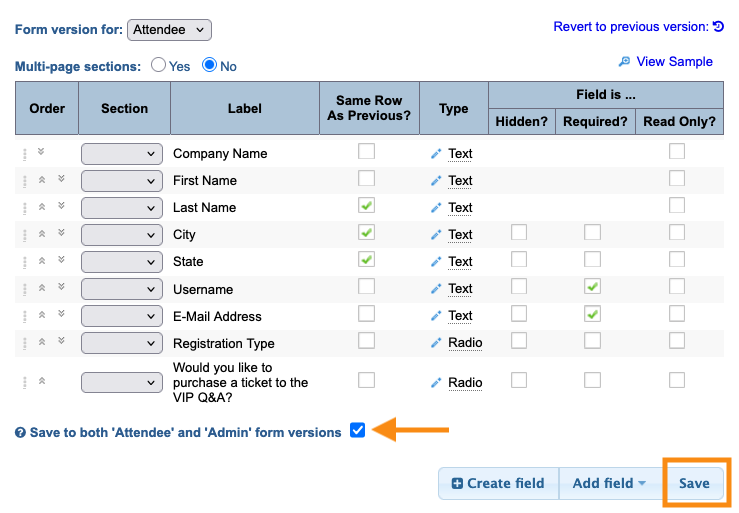Screen dimensions: 739x513
Task: Move the Company Name field down
Action: pyautogui.click(x=42, y=152)
